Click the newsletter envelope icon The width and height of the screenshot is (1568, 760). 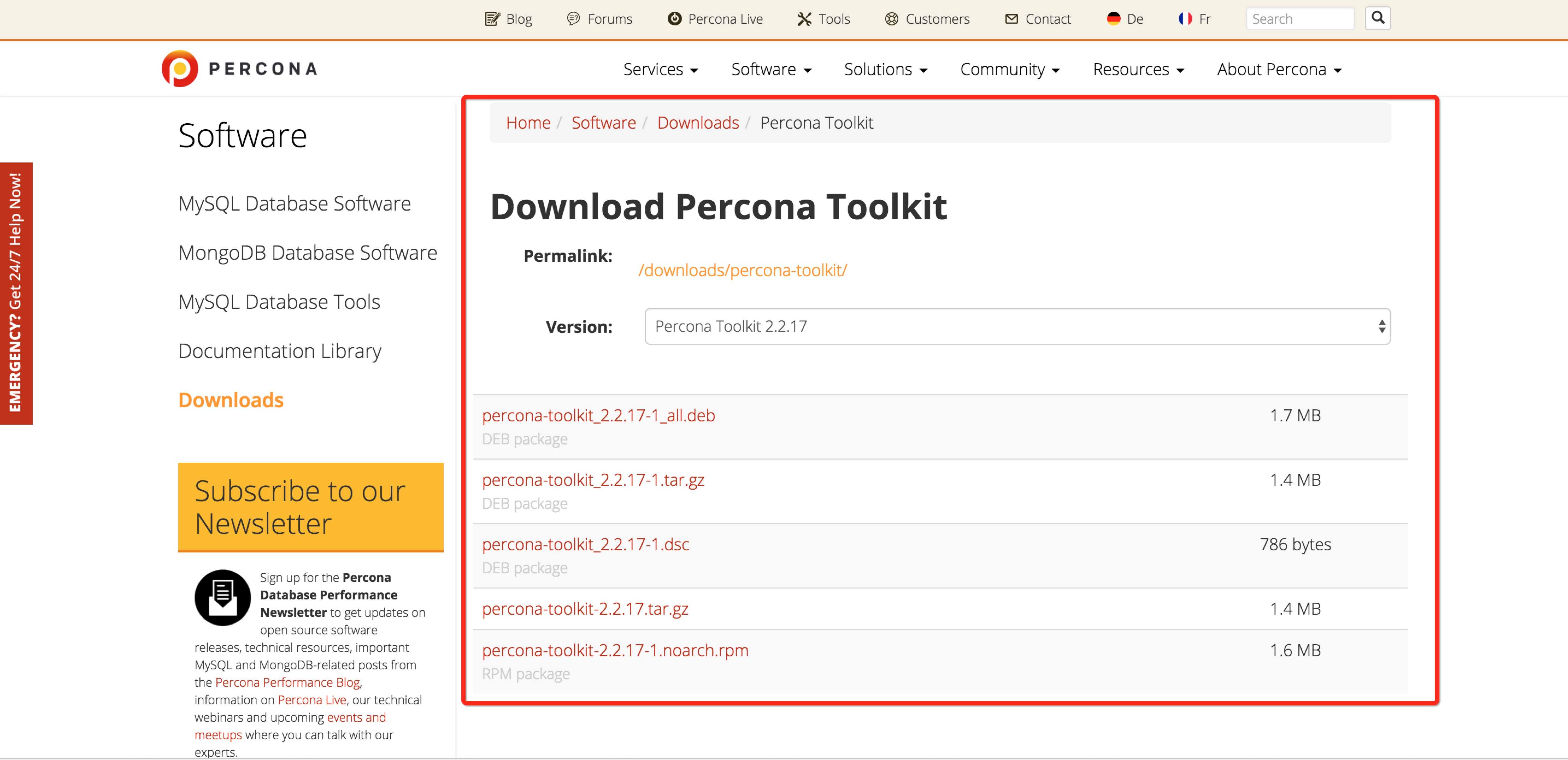click(222, 597)
